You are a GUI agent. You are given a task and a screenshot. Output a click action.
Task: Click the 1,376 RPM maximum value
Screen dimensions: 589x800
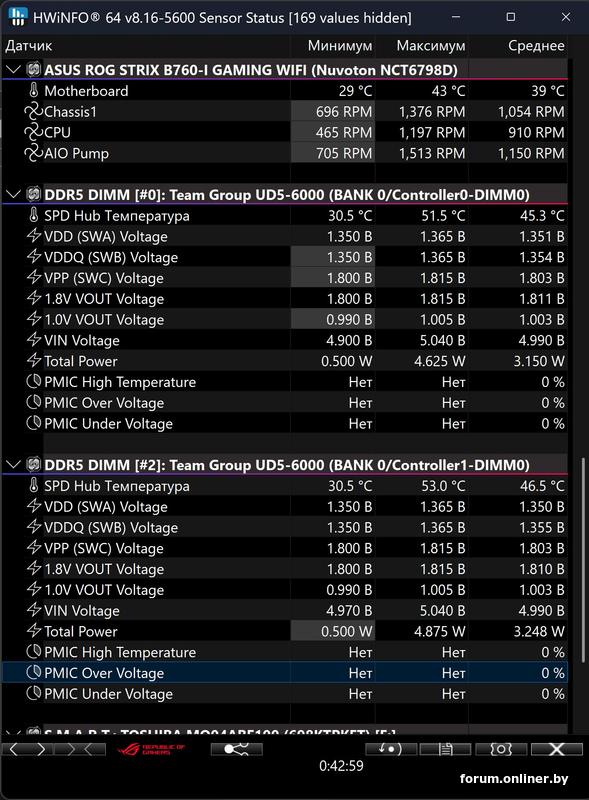coord(432,112)
